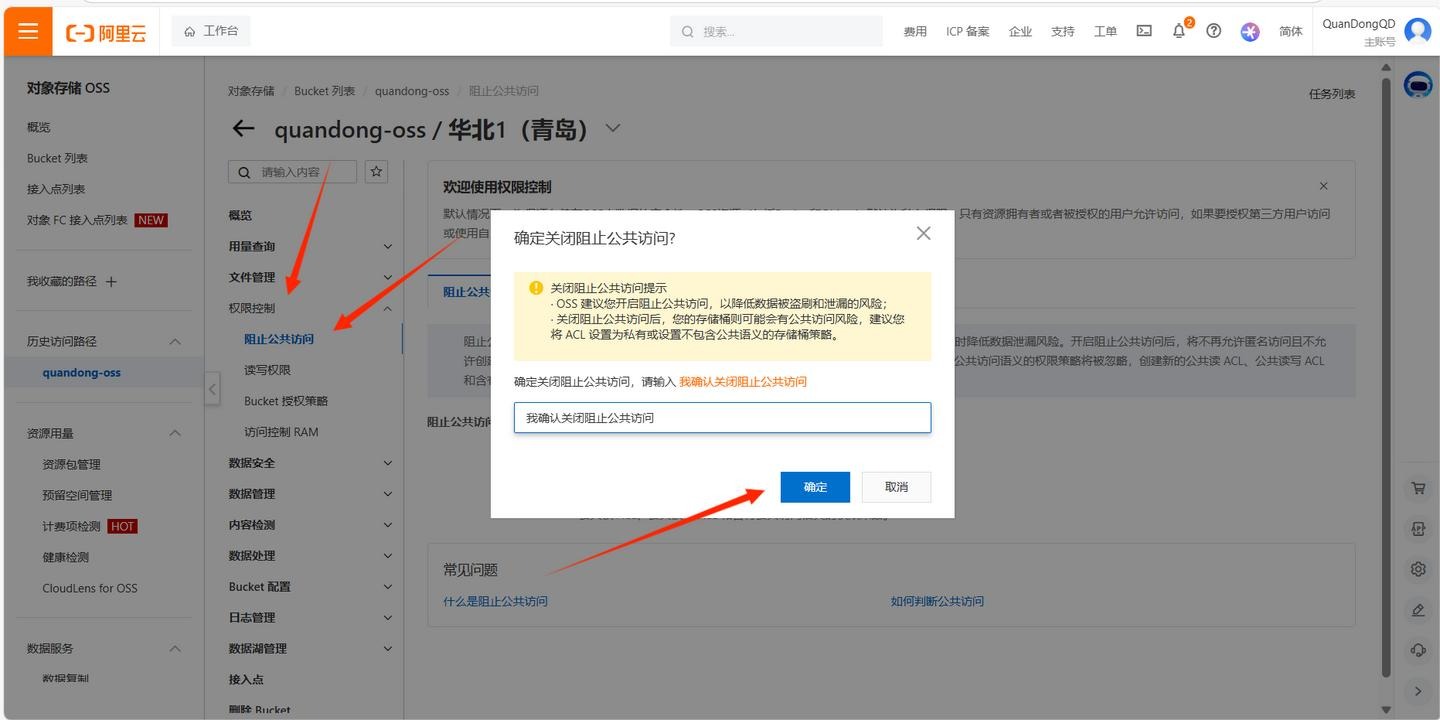Close the confirmation dialog with X
Screen dimensions: 1440x720
923,233
